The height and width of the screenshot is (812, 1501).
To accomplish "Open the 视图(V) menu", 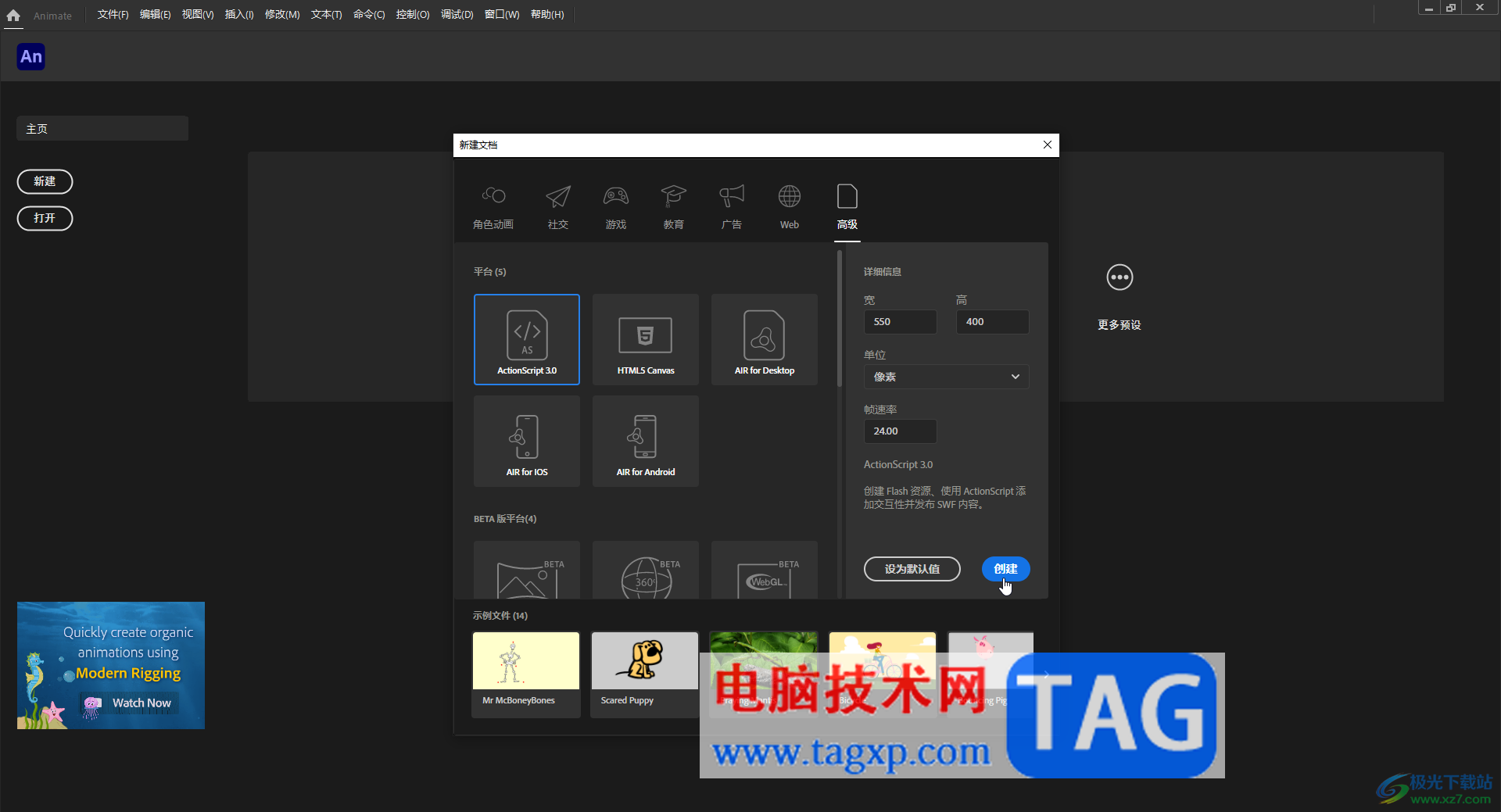I will tap(197, 15).
